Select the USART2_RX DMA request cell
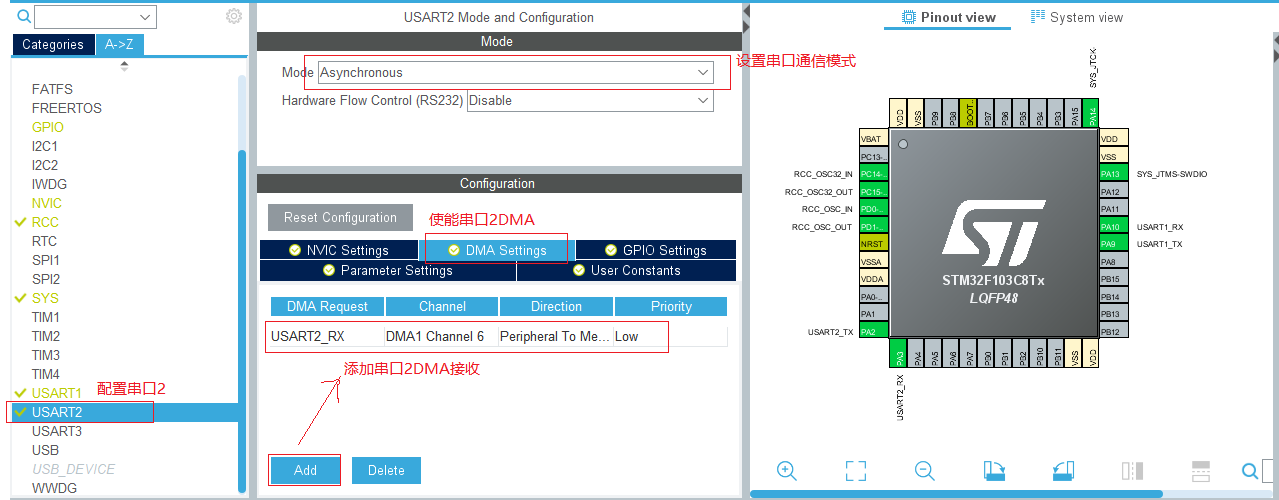The height and width of the screenshot is (500, 1279). click(x=327, y=336)
